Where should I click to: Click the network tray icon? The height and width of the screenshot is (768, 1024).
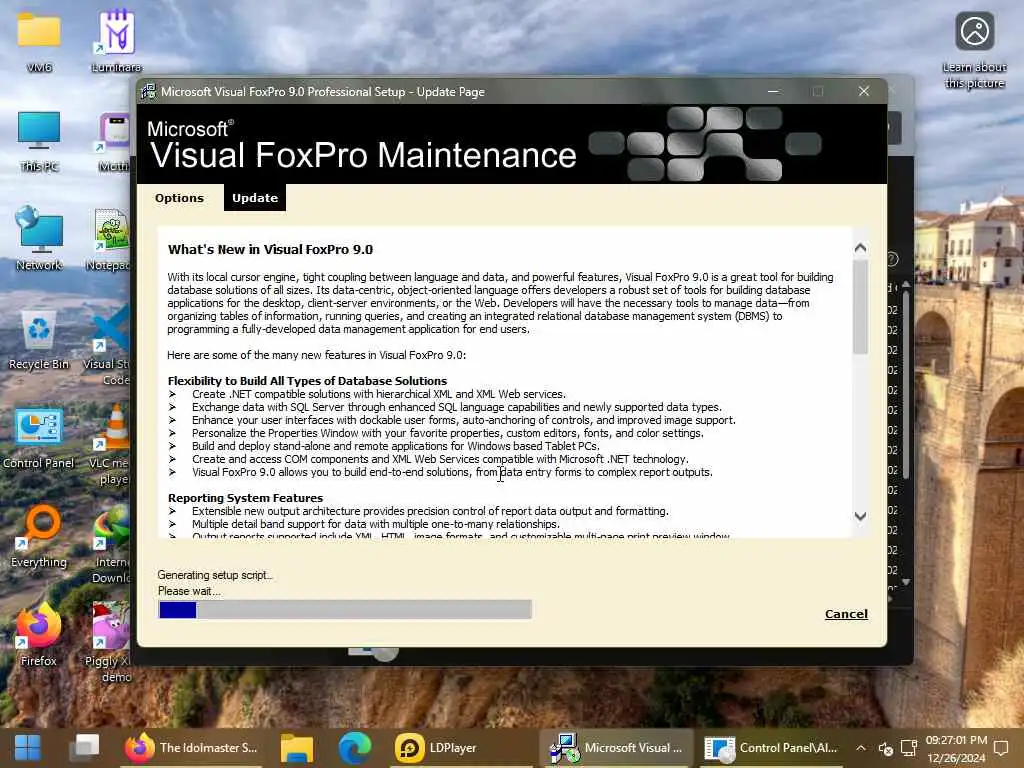[909, 748]
